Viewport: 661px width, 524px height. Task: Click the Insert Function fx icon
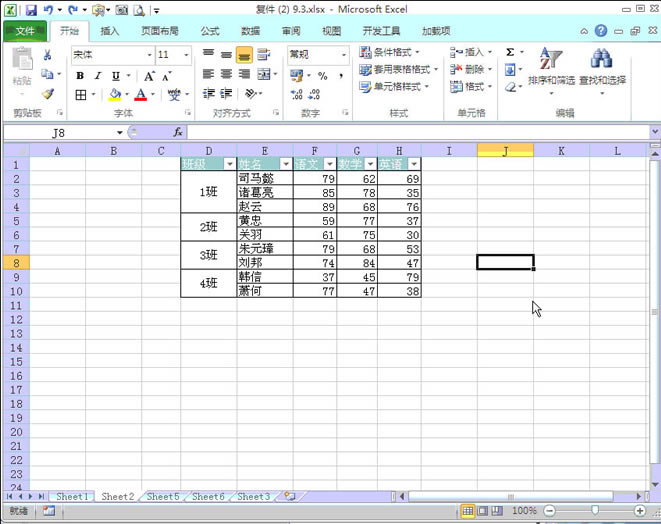point(178,132)
